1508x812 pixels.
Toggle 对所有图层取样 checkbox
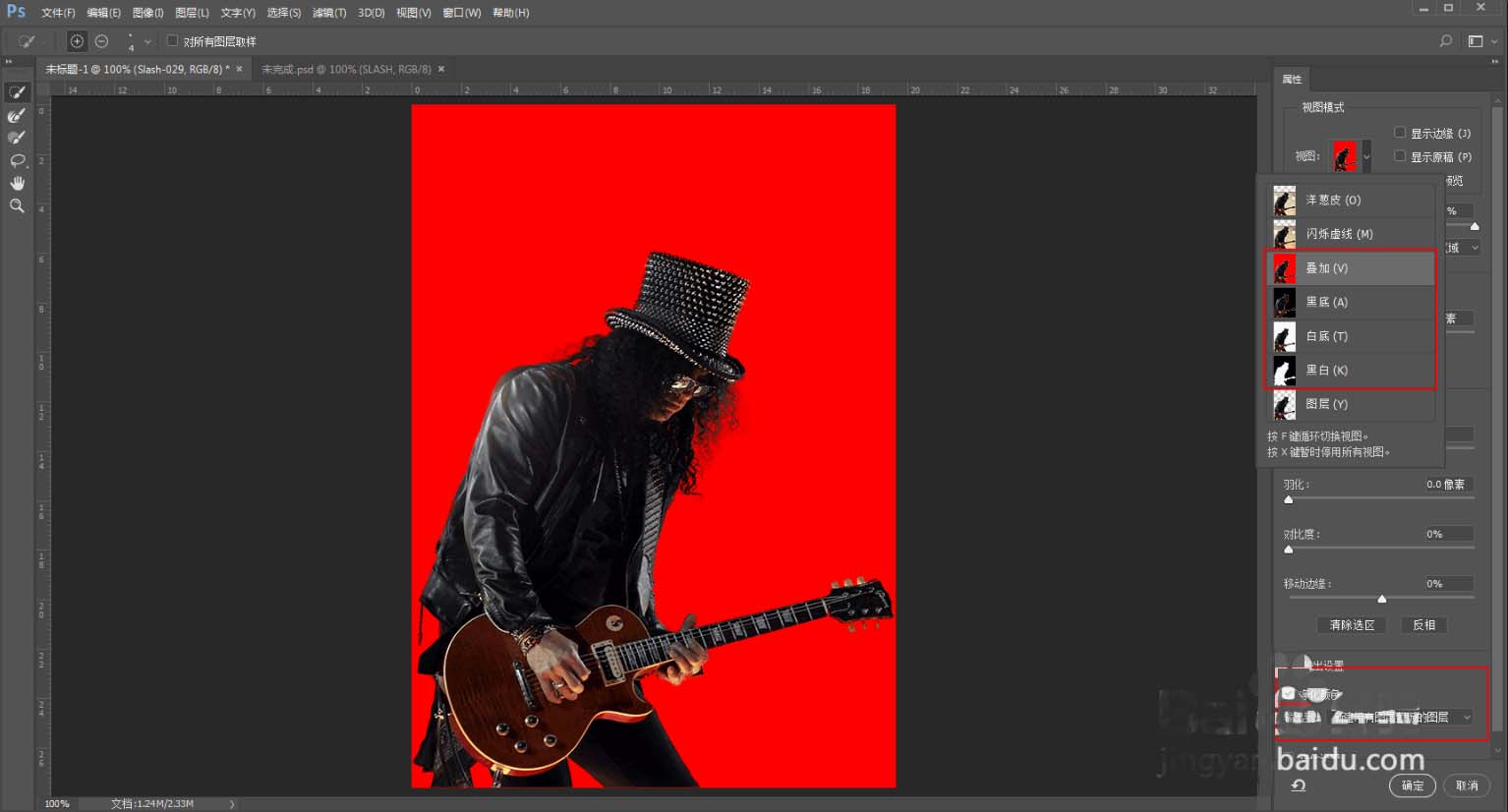173,41
